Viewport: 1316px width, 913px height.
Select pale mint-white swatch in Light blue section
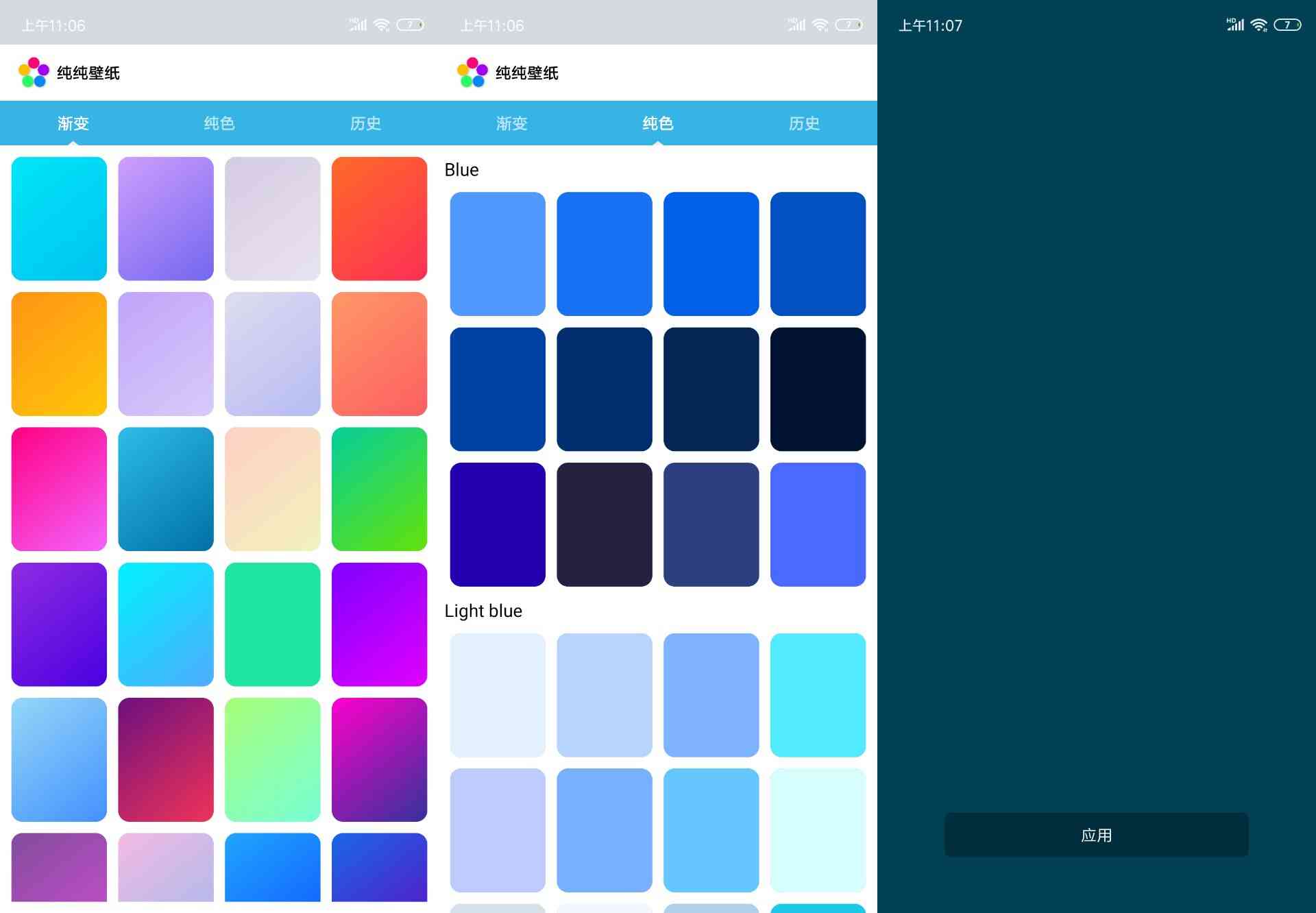[x=818, y=830]
